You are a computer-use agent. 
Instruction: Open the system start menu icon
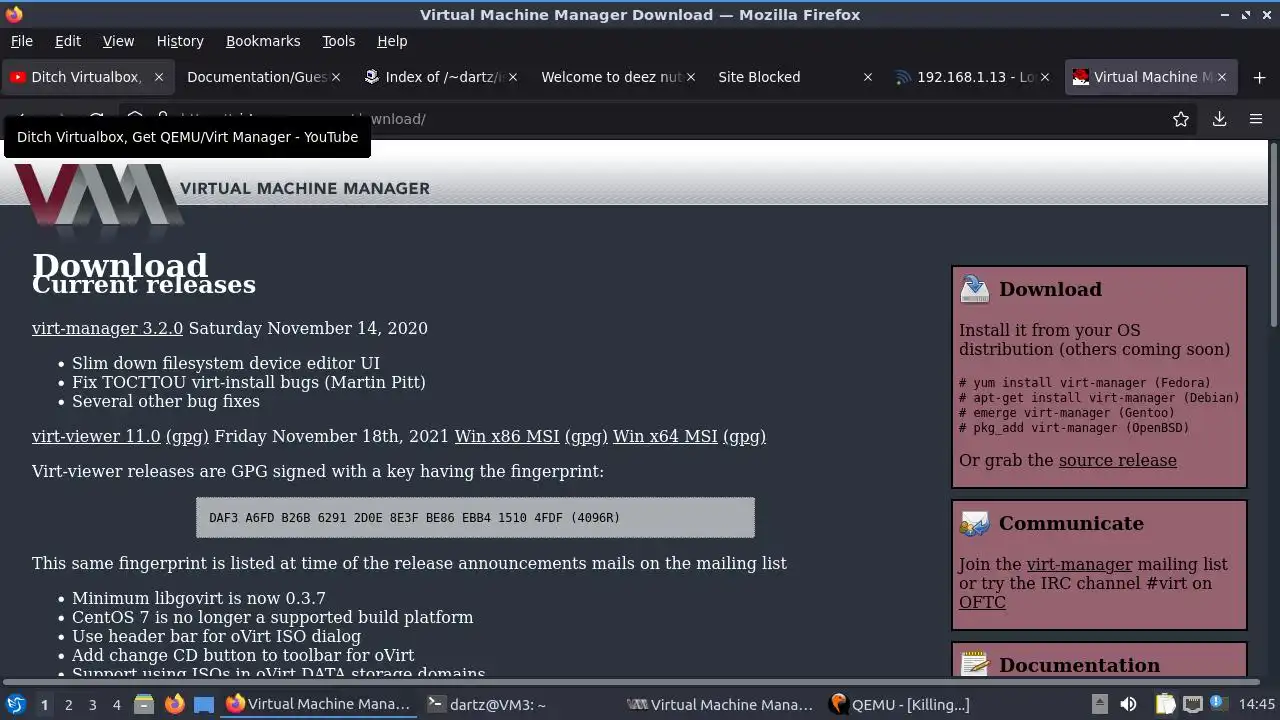click(x=15, y=704)
